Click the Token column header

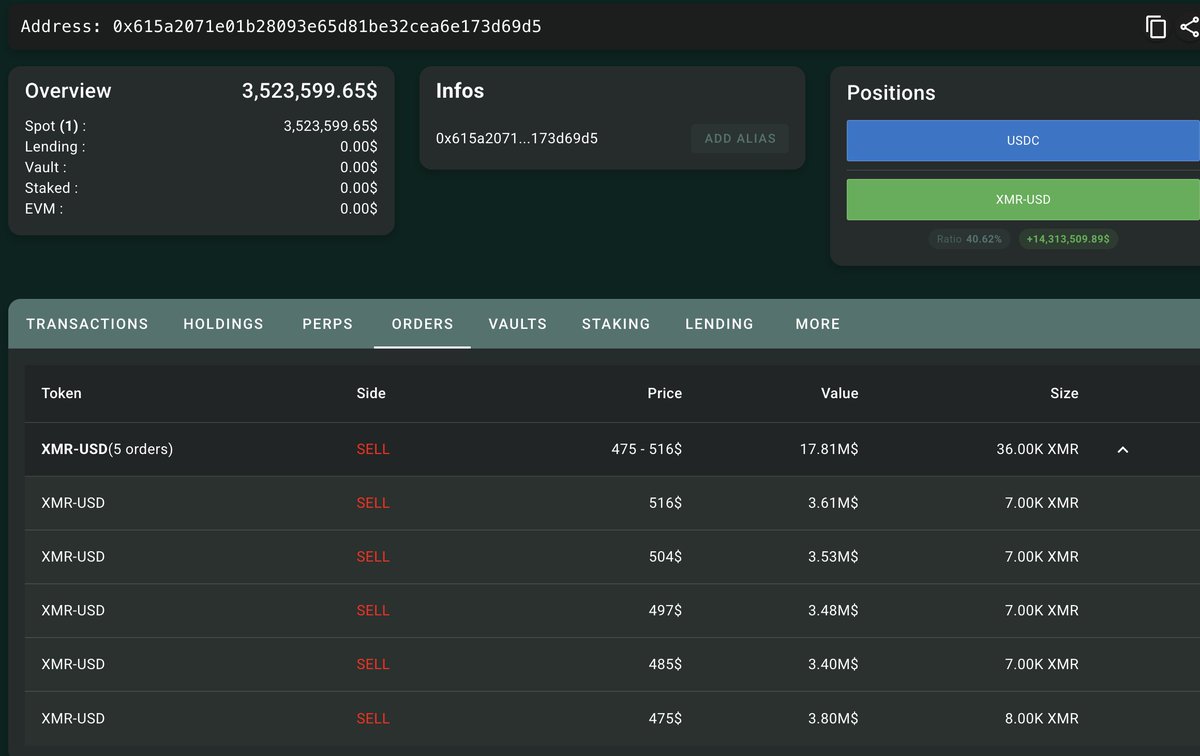tap(62, 393)
